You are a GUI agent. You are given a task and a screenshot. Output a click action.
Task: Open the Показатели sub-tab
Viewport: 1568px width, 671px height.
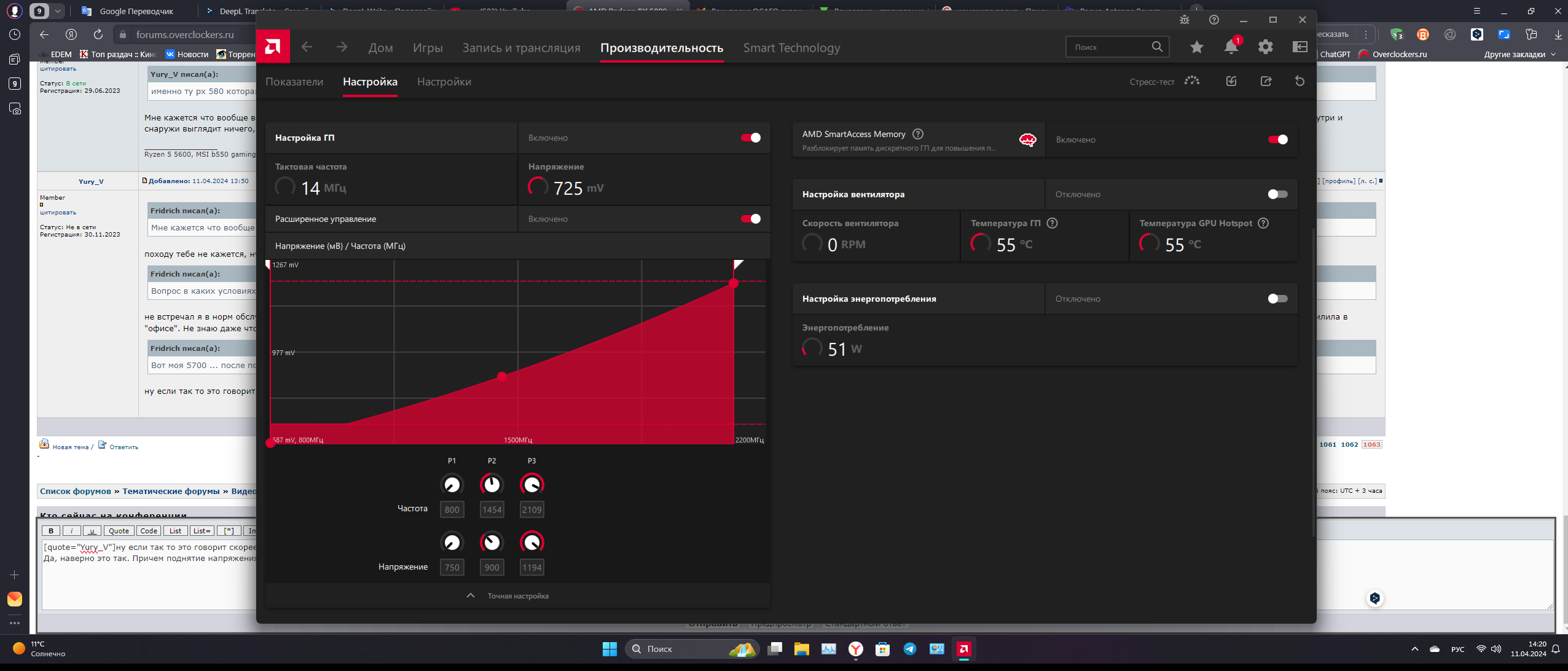294,82
